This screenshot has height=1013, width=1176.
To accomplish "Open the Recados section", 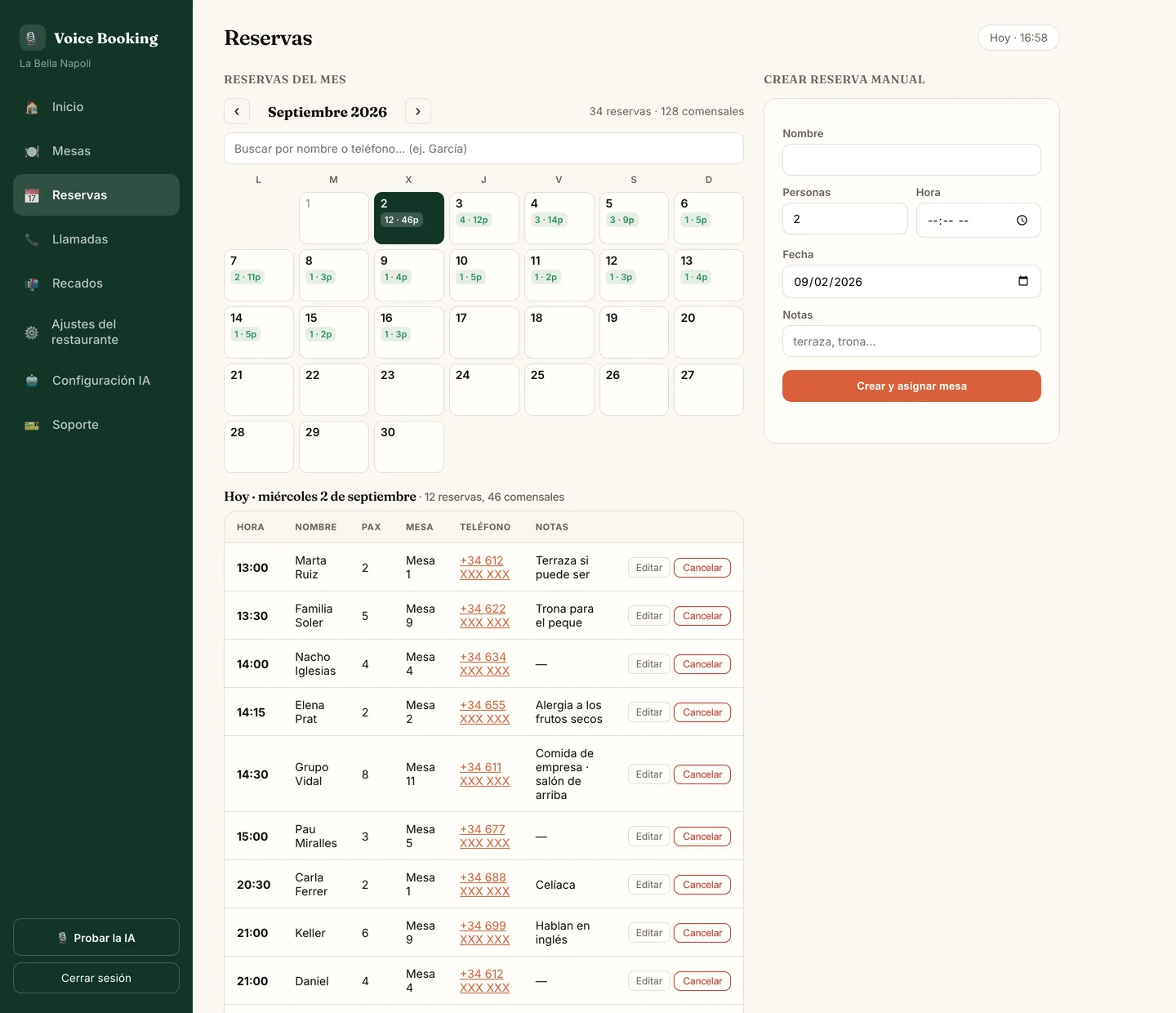I will coord(96,283).
